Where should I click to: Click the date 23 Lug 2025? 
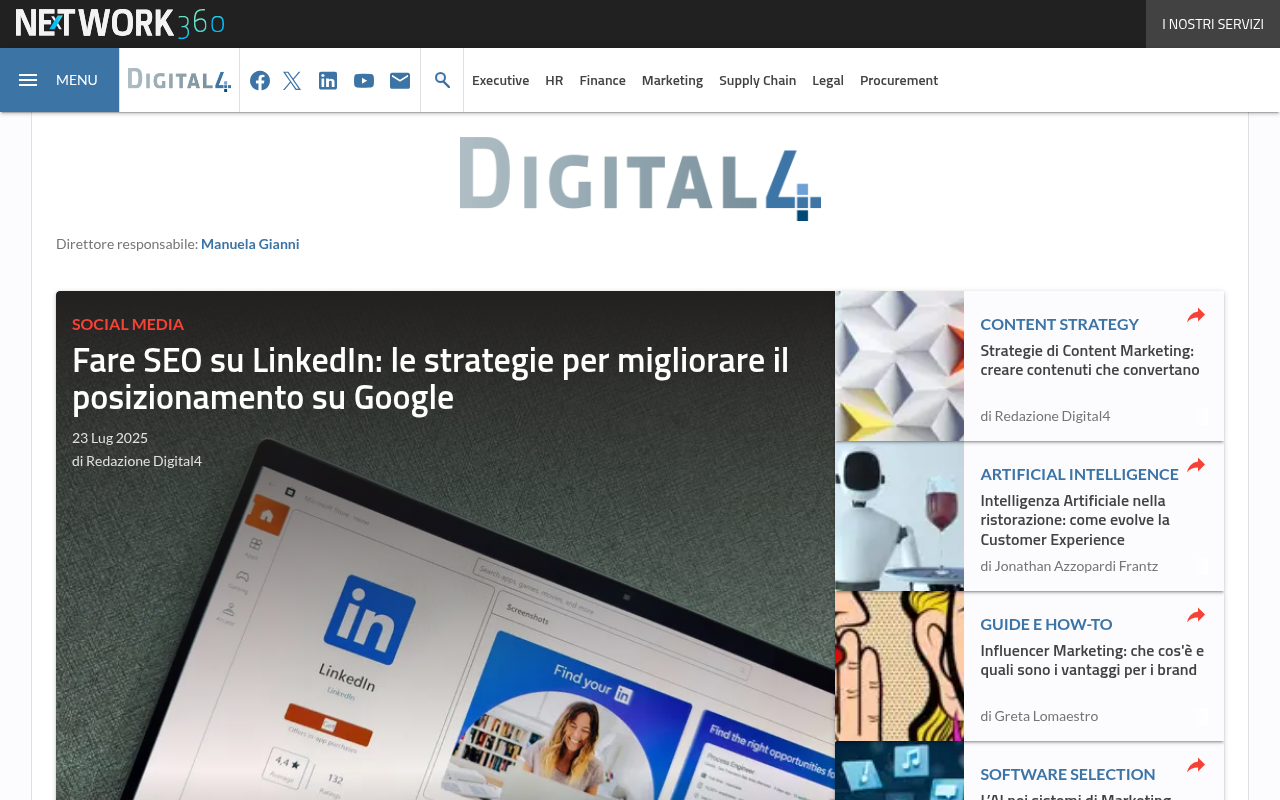pyautogui.click(x=110, y=438)
